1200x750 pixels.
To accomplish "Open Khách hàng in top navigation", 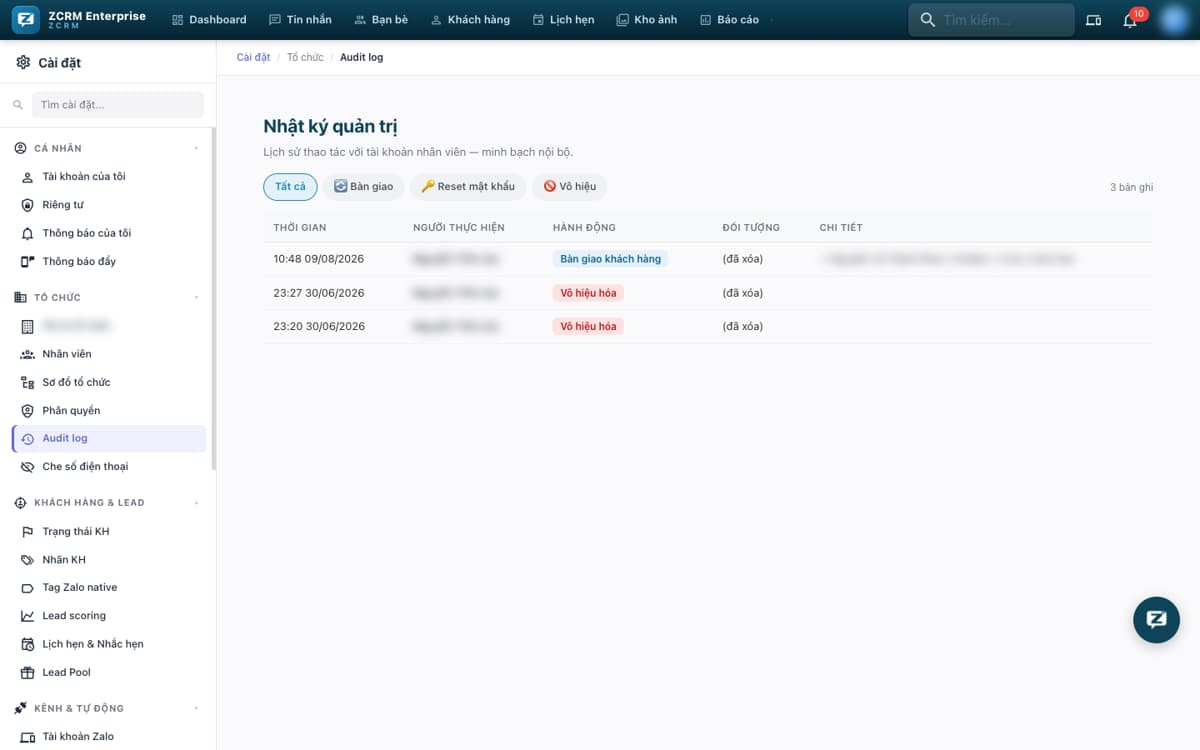I will tap(470, 20).
